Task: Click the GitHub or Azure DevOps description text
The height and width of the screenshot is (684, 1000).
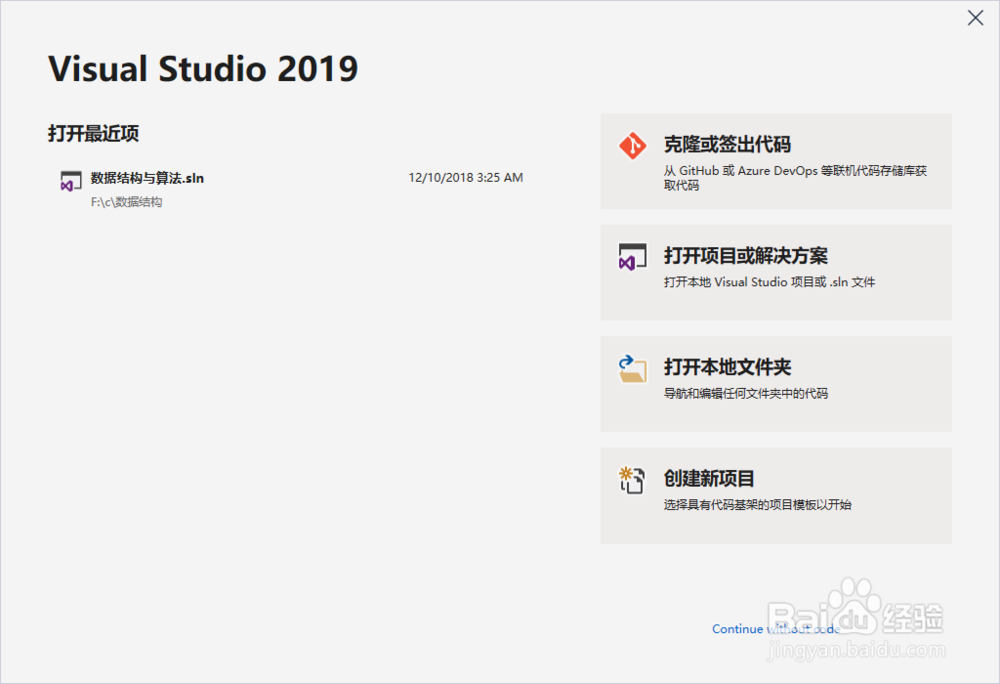Action: coord(795,178)
